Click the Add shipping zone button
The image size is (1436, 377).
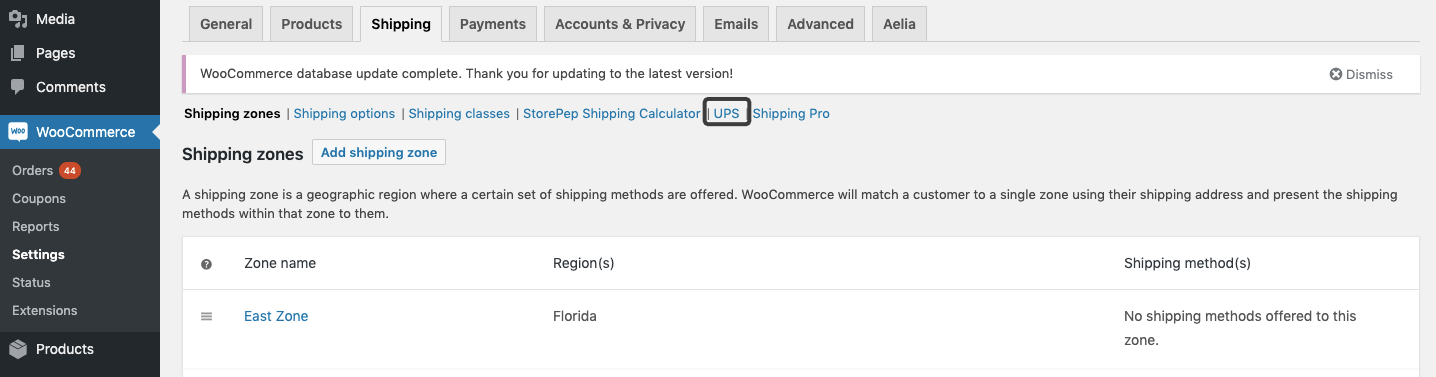[x=379, y=153]
